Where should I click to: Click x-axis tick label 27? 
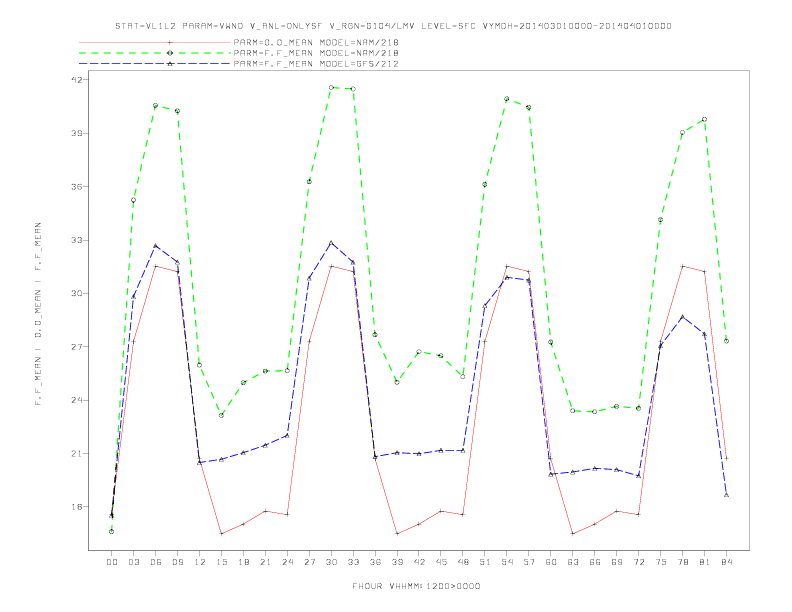309,562
